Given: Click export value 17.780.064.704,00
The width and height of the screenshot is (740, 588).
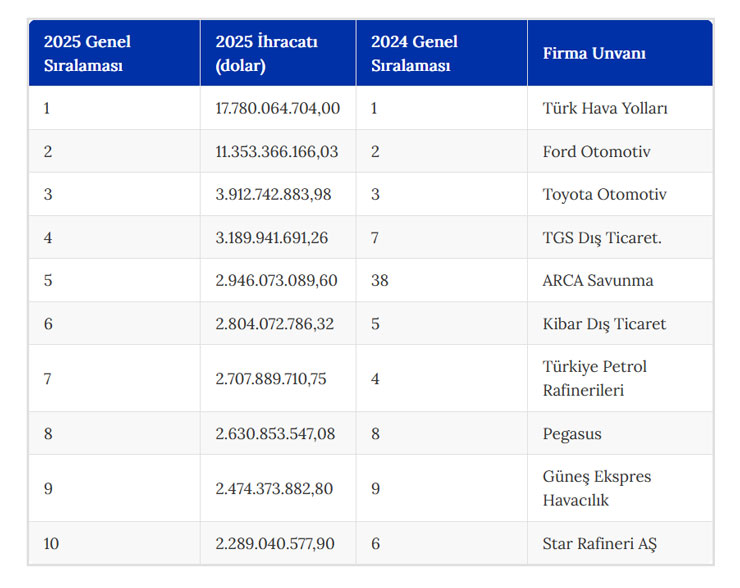Looking at the screenshot, I should click(x=278, y=108).
